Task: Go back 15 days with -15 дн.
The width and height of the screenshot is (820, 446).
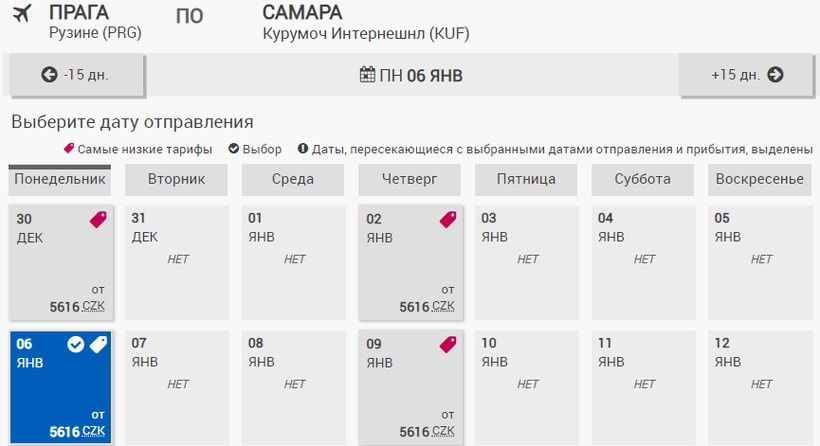Action: point(76,75)
